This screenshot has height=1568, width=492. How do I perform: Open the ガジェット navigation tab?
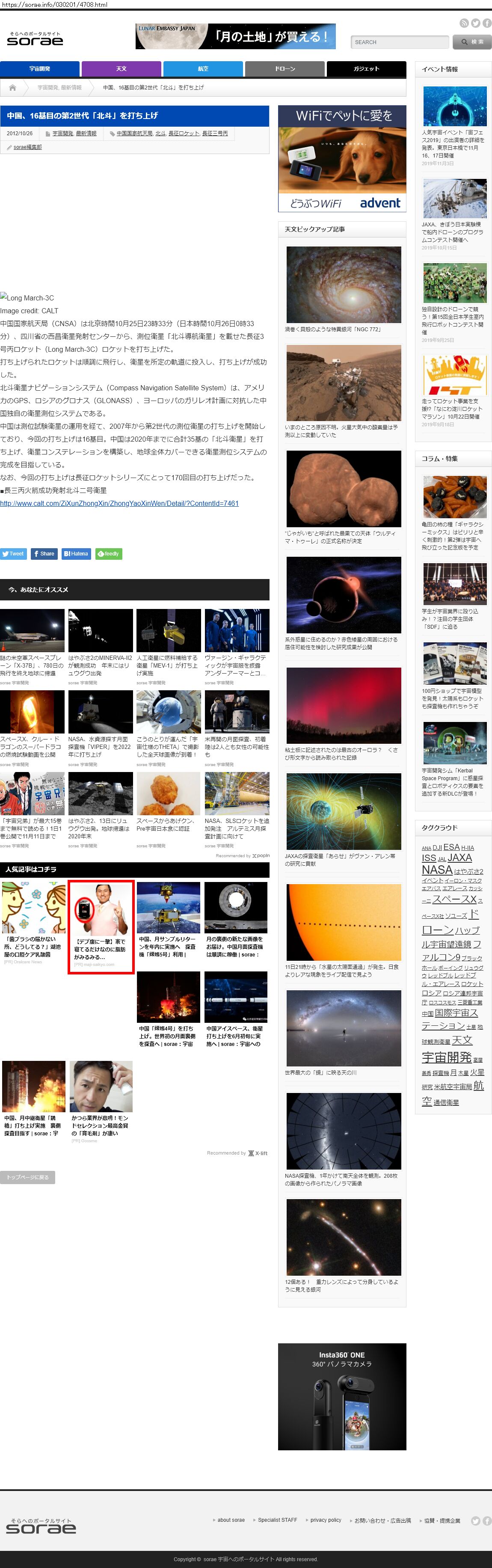[x=366, y=69]
